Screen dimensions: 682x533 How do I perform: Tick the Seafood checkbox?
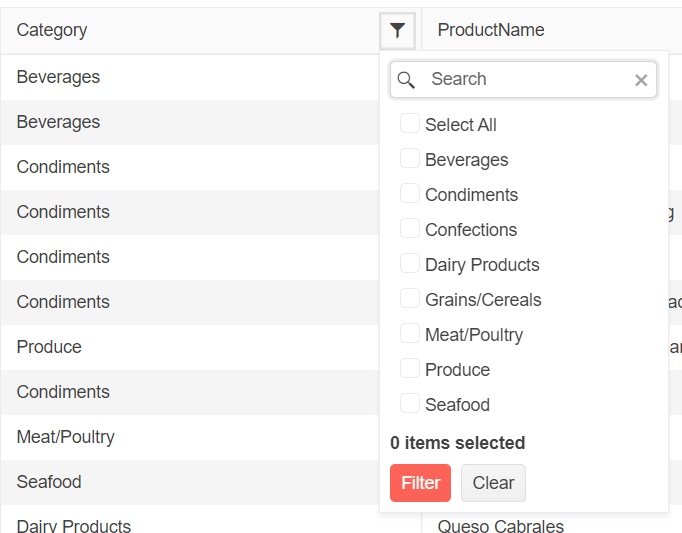[x=410, y=404]
